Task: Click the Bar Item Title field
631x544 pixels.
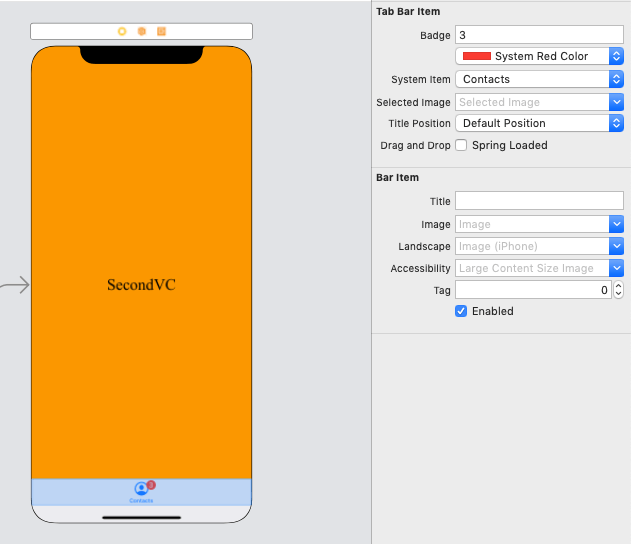Action: tap(539, 201)
